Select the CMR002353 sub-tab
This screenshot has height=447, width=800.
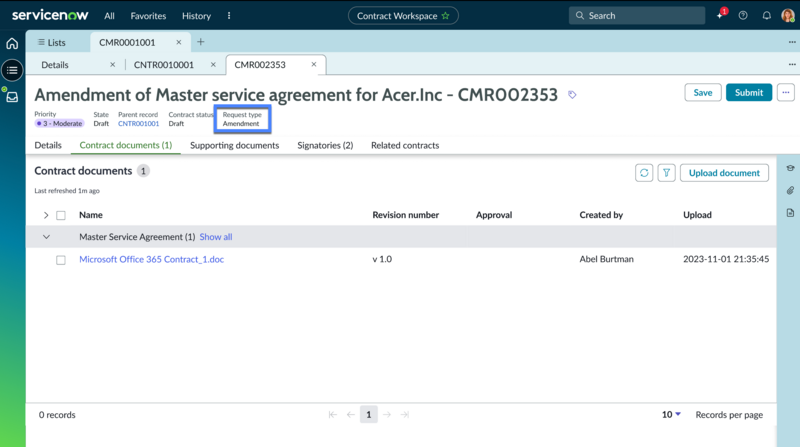click(260, 65)
